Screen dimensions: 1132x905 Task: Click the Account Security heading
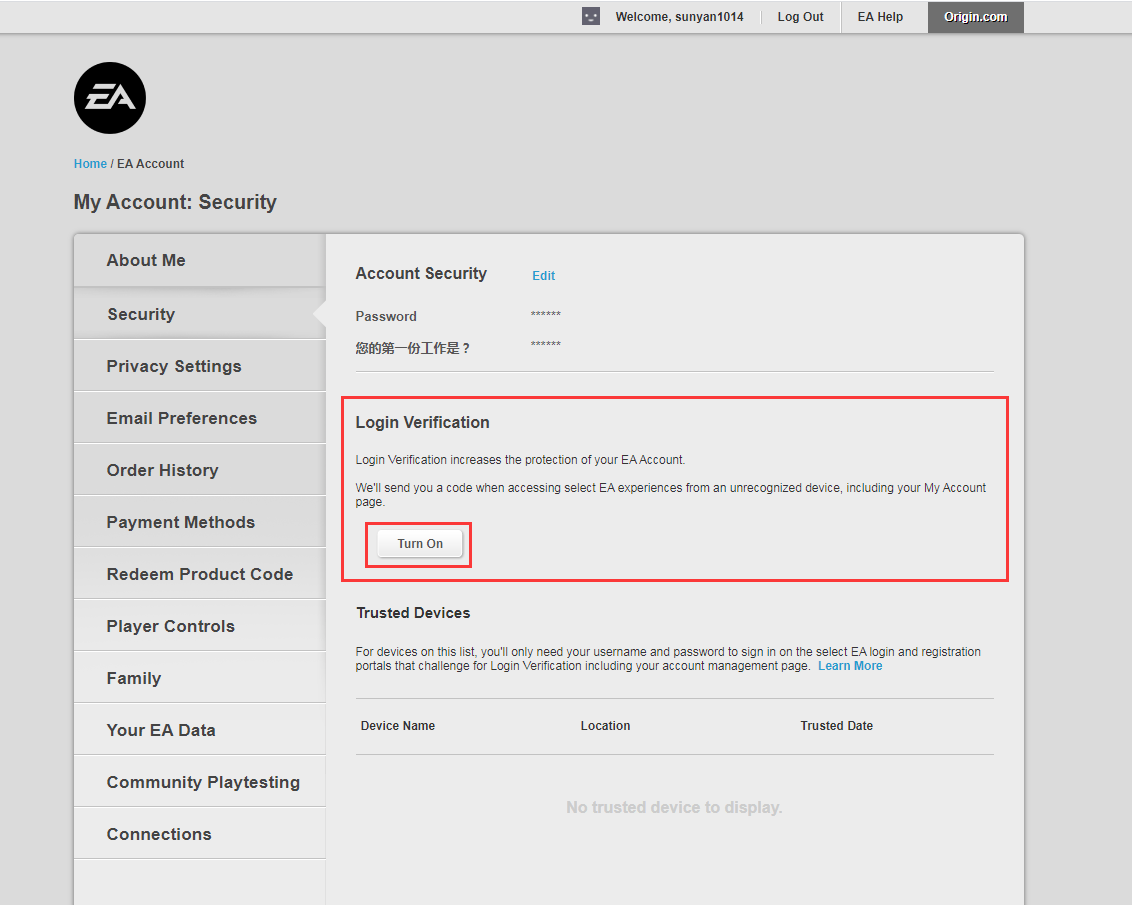[421, 274]
